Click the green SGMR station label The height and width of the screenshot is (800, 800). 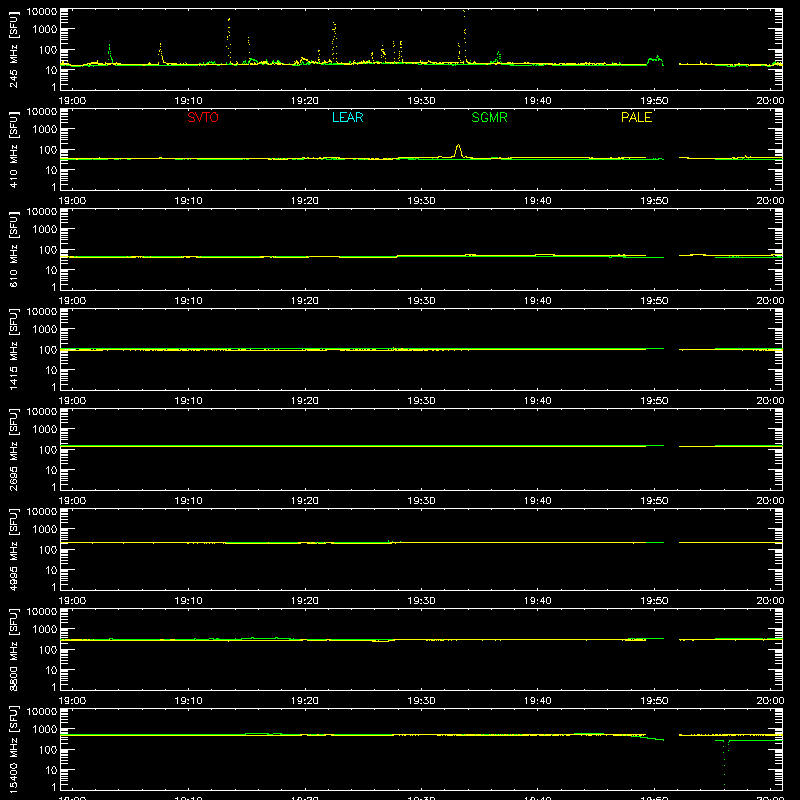tap(489, 117)
